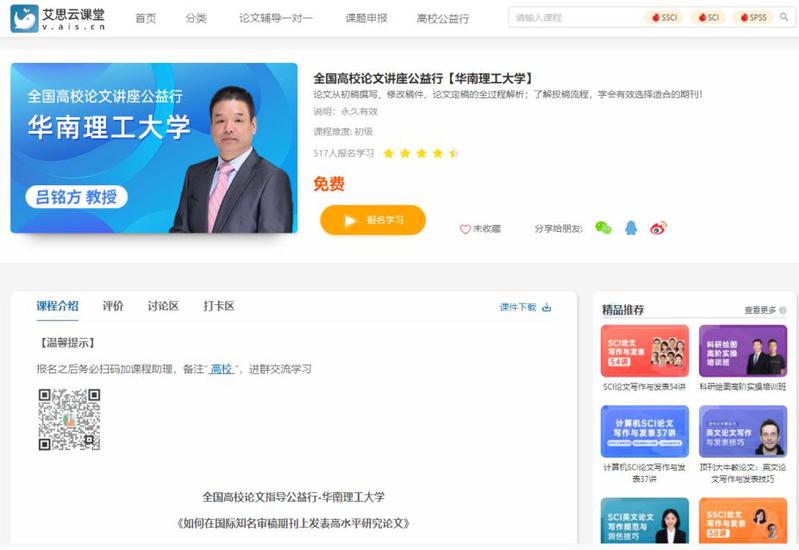
Task: Click the 查看更多 round icon
Action: 783,310
